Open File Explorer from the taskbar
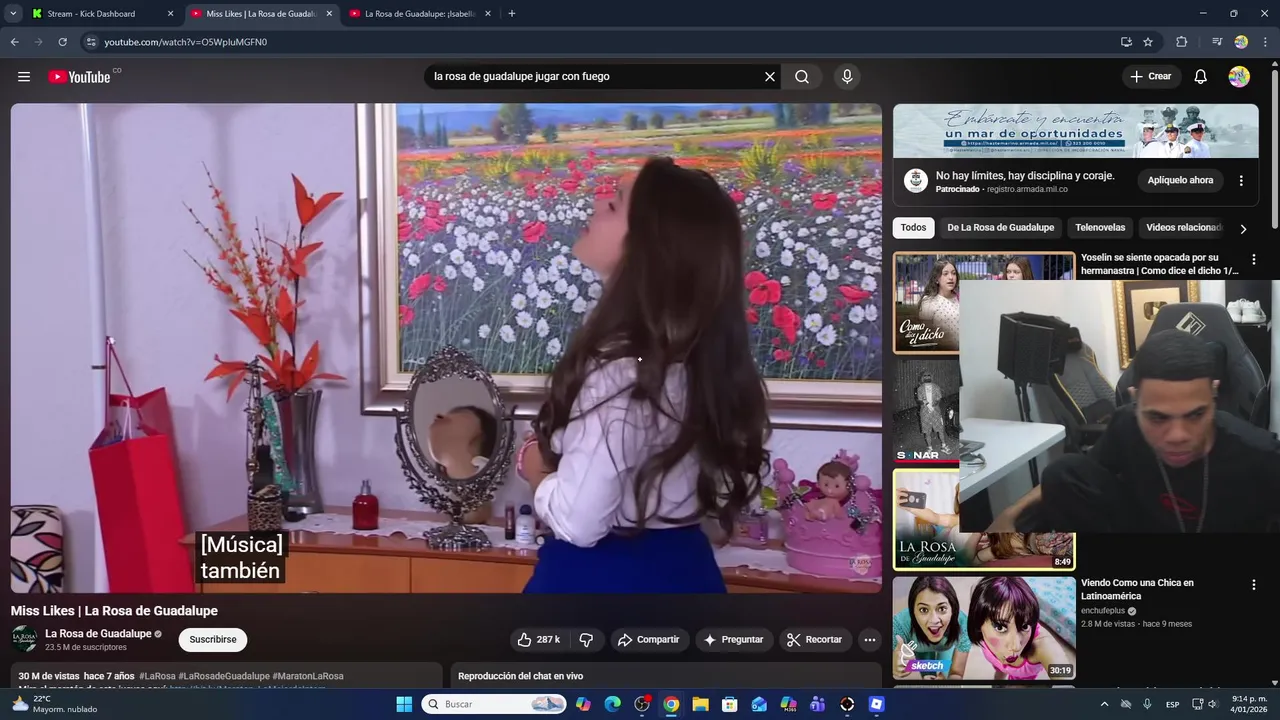 click(700, 705)
